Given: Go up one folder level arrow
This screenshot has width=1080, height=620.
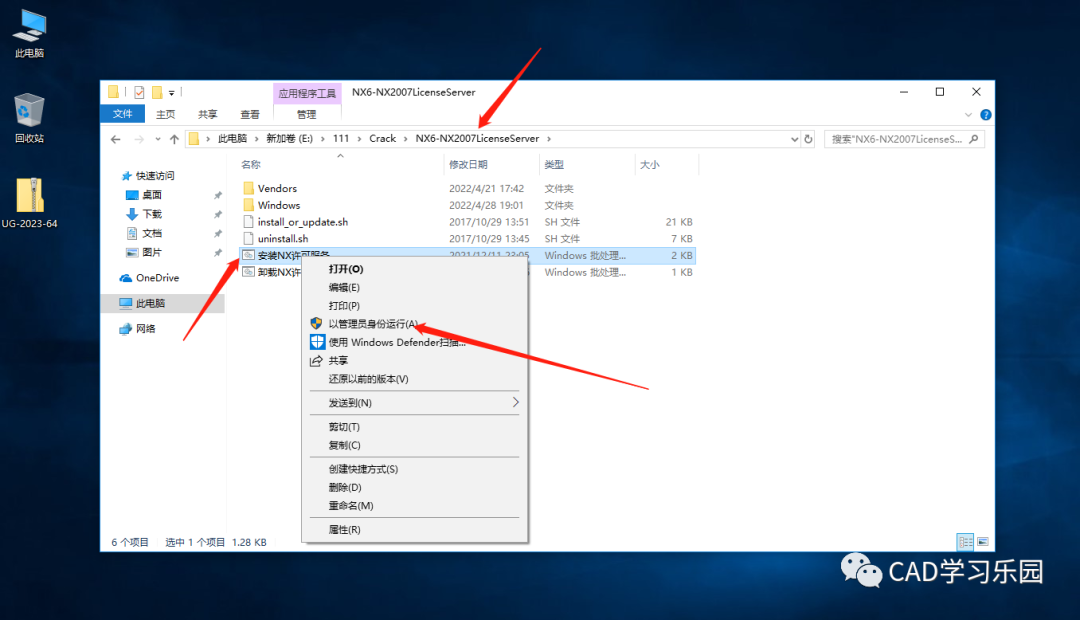Looking at the screenshot, I should point(174,139).
